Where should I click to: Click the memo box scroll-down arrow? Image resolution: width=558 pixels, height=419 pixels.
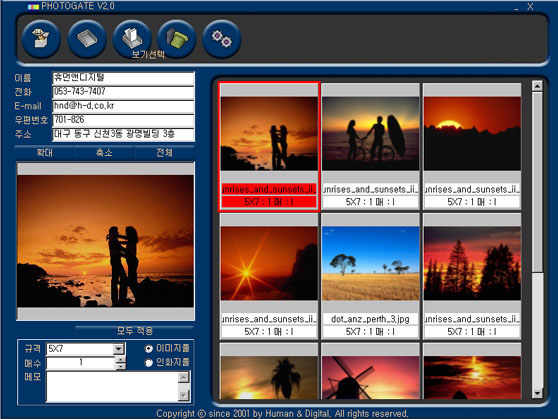tap(184, 396)
